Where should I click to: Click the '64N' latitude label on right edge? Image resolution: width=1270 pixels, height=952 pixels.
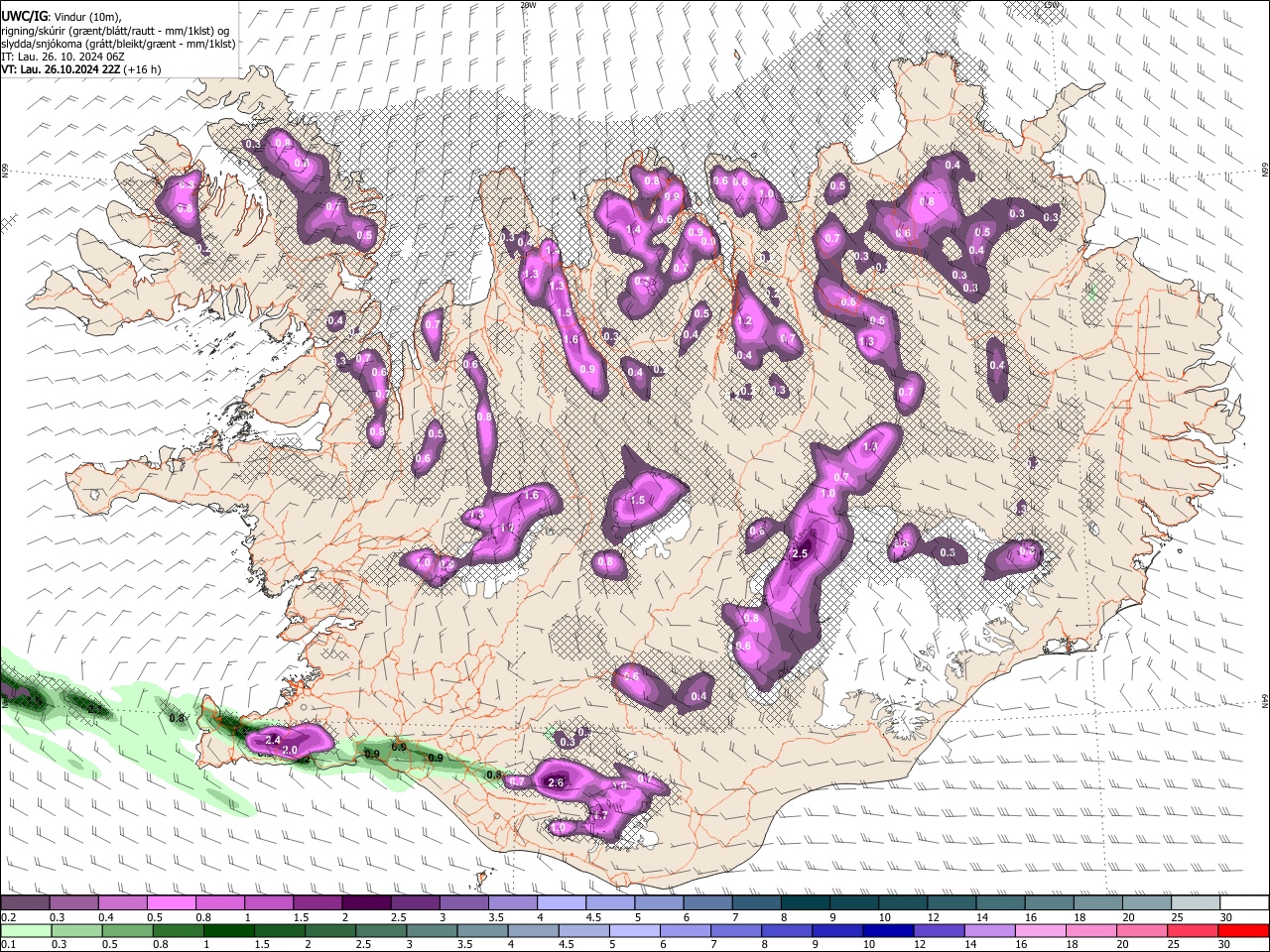coord(1265,700)
